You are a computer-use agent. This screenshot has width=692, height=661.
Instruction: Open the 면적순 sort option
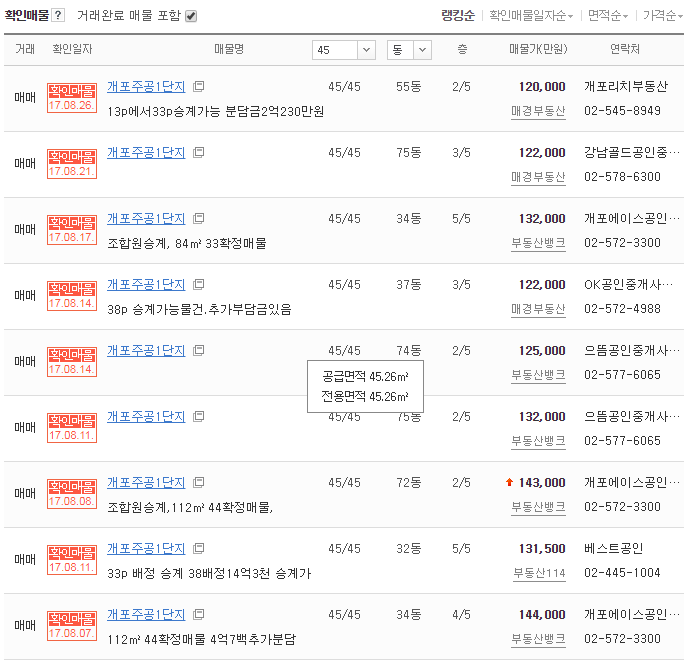pyautogui.click(x=608, y=16)
